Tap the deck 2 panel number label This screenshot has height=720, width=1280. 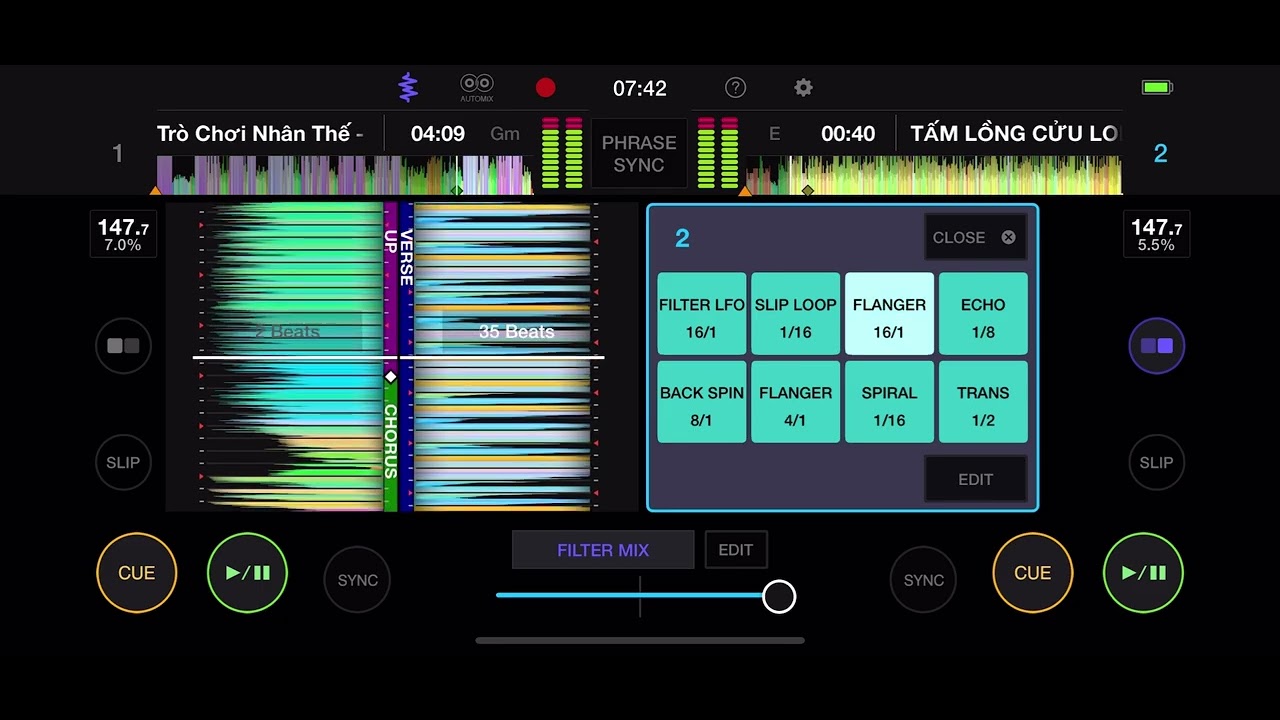(x=682, y=238)
